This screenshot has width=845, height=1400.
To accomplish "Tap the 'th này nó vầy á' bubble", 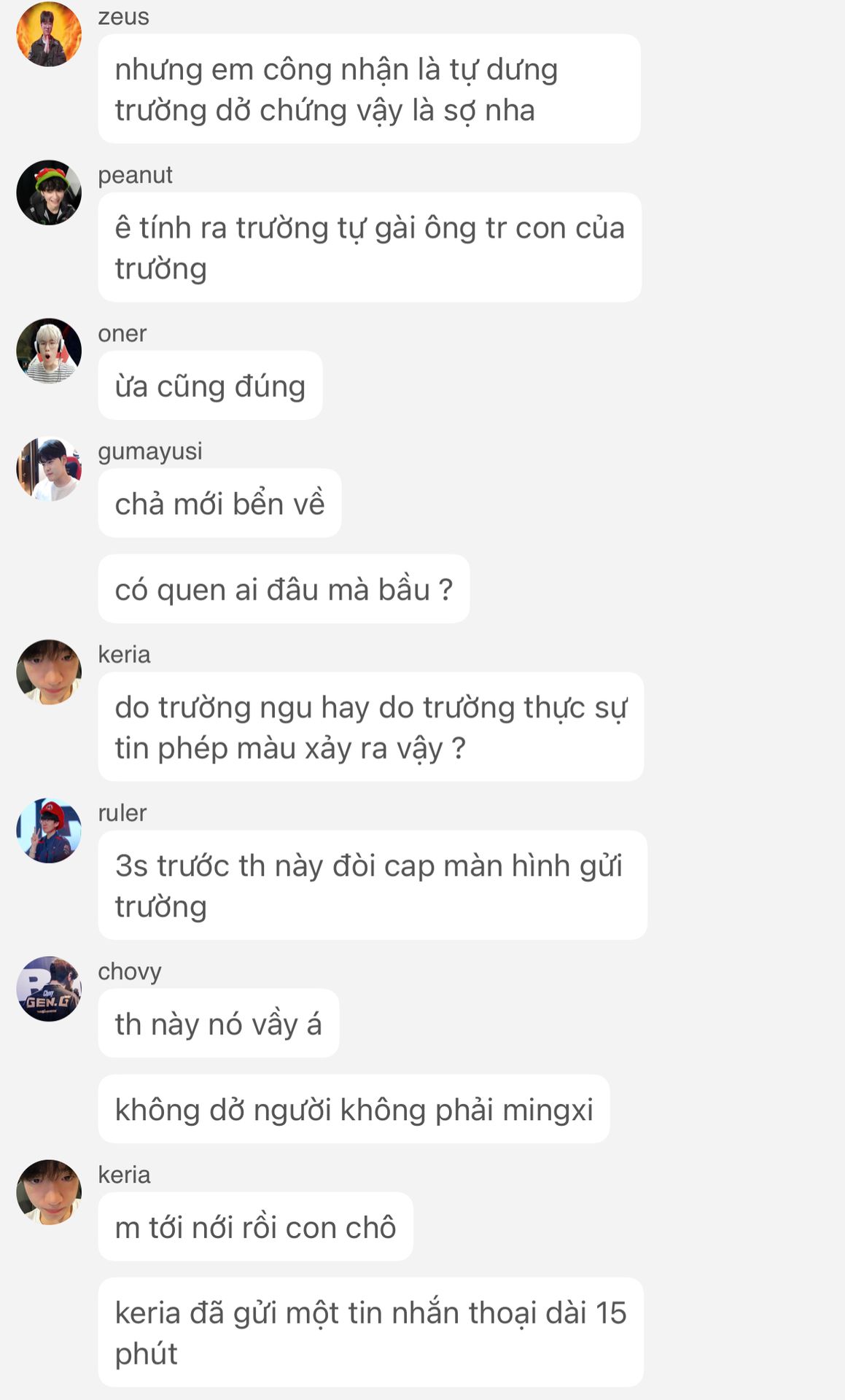I will coord(219,1023).
